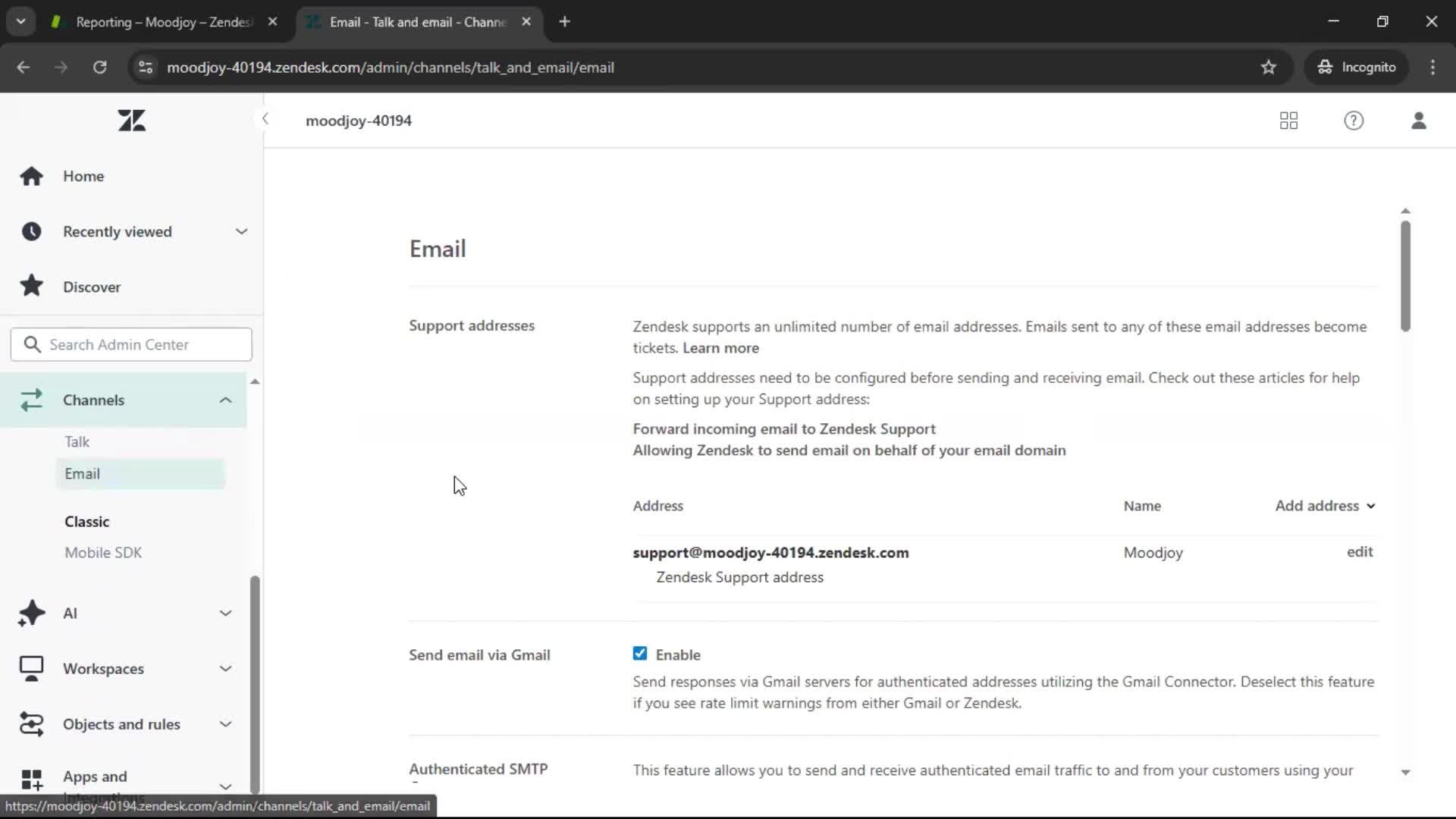Open the user profile icon
The width and height of the screenshot is (1456, 819).
1418,121
